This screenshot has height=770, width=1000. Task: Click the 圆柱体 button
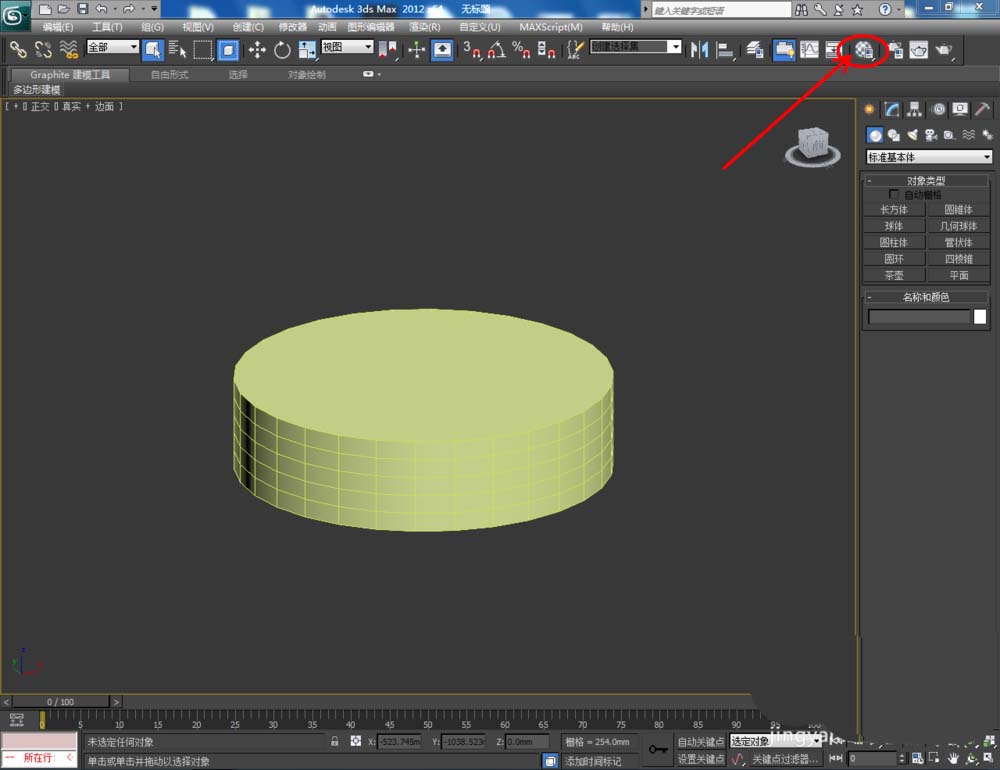tap(893, 242)
